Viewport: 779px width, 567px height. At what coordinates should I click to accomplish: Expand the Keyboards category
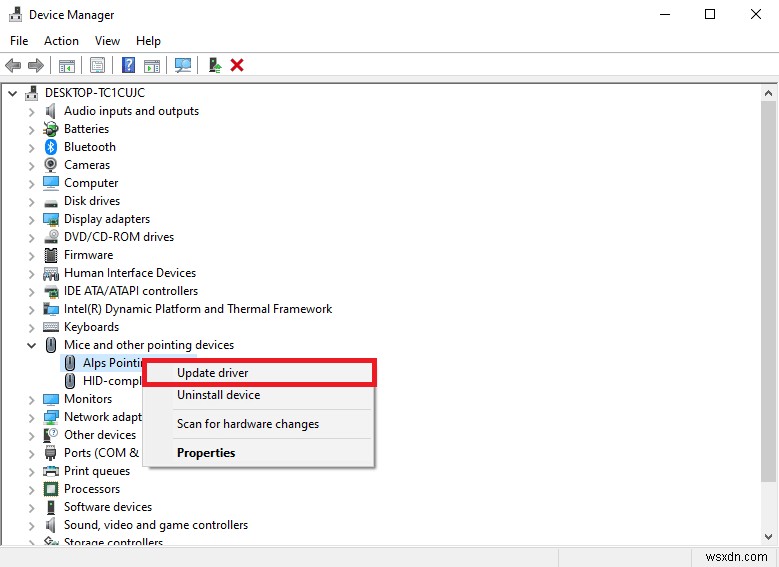(31, 327)
